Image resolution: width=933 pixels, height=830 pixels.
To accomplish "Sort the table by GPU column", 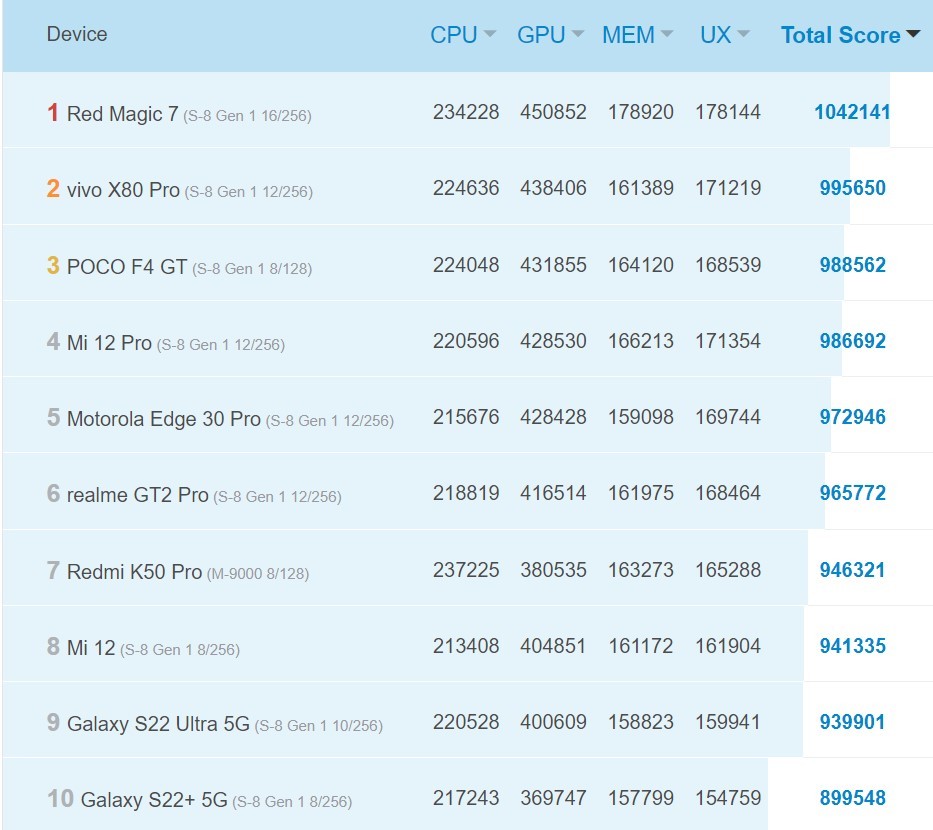I will pyautogui.click(x=550, y=35).
